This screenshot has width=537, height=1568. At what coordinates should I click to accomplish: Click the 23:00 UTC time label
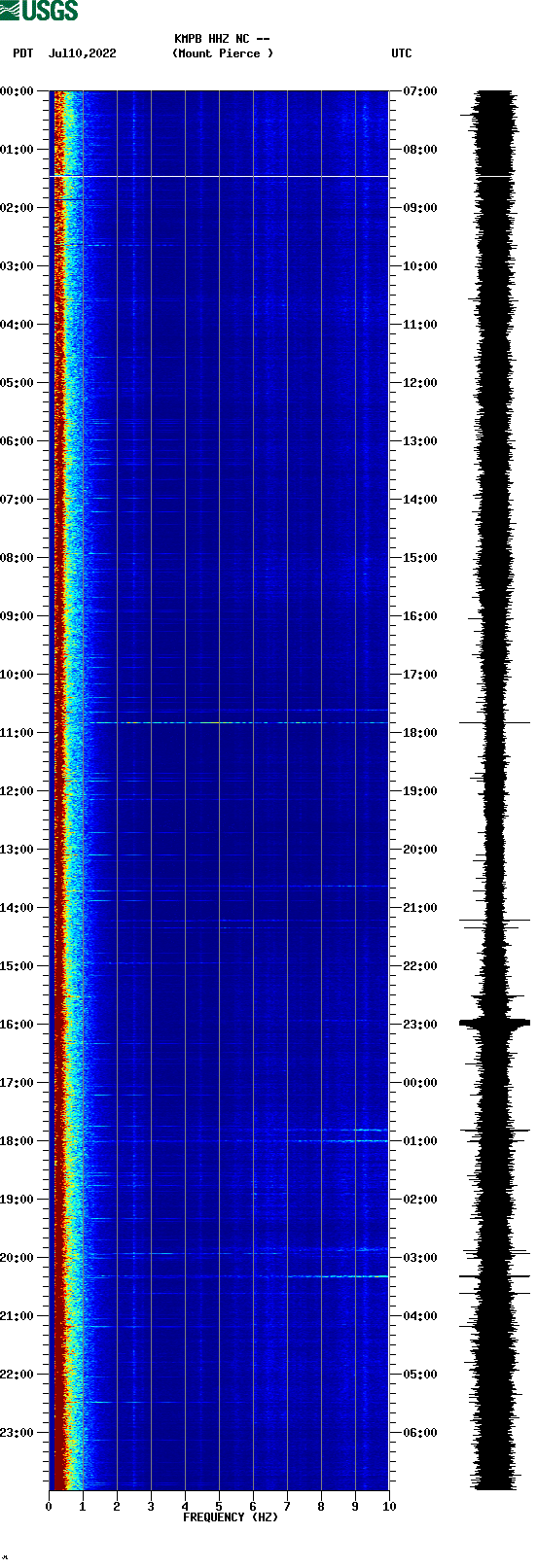[420, 1025]
